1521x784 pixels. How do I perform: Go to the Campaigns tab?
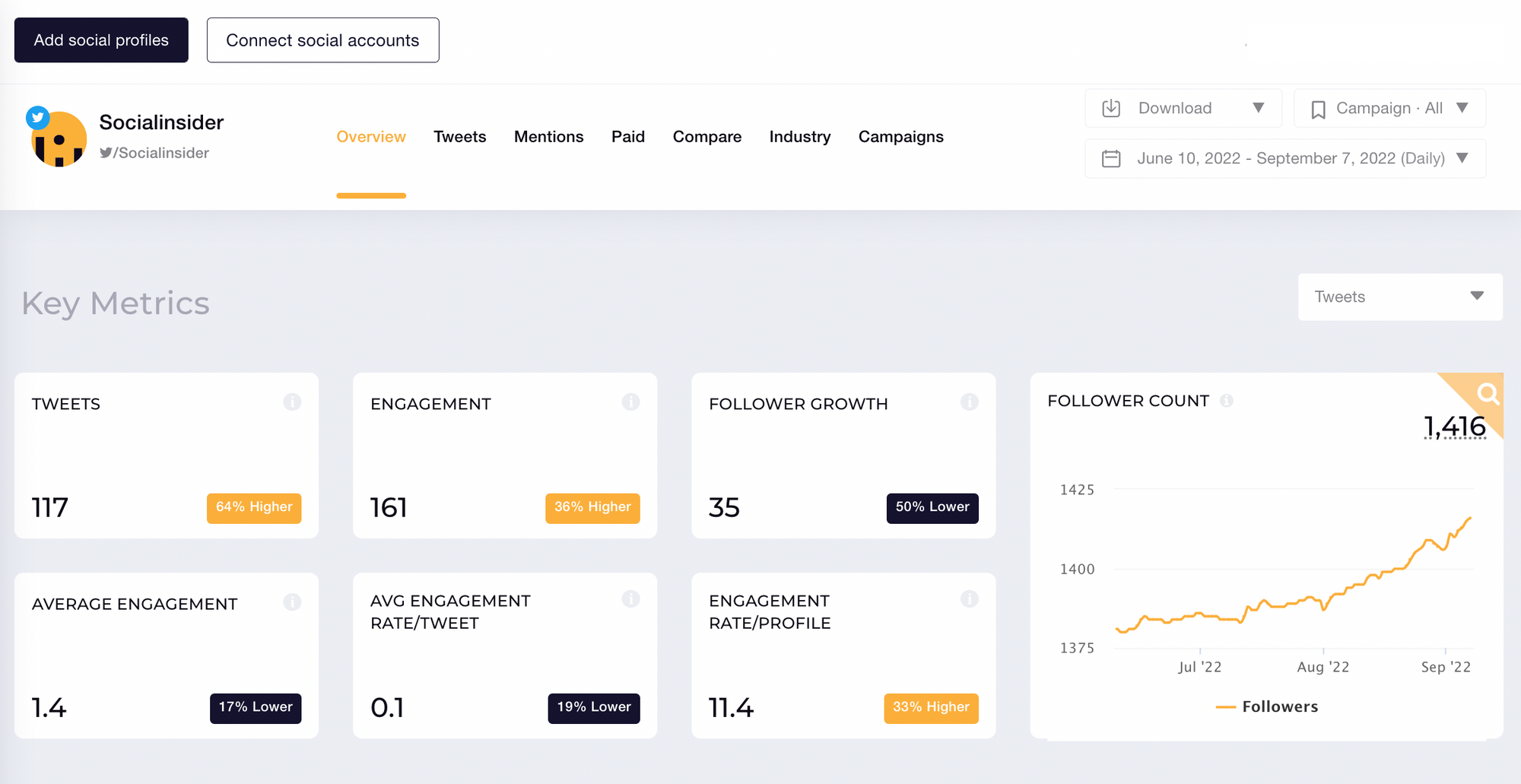coord(901,137)
